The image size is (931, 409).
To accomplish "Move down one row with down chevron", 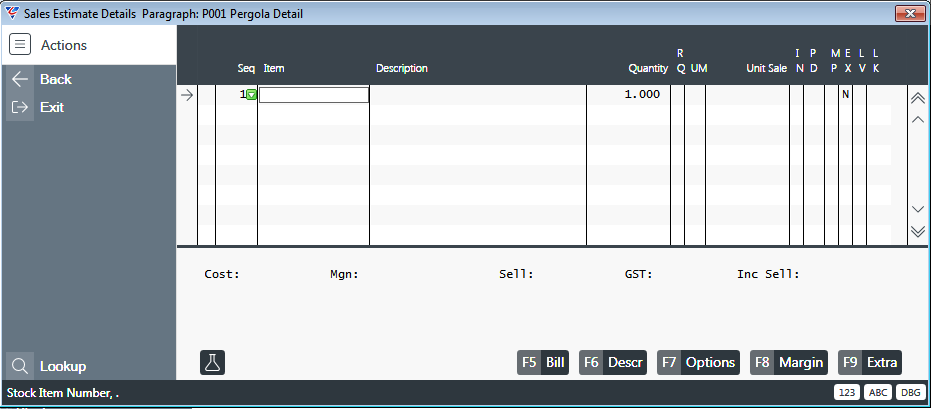I will [x=918, y=209].
